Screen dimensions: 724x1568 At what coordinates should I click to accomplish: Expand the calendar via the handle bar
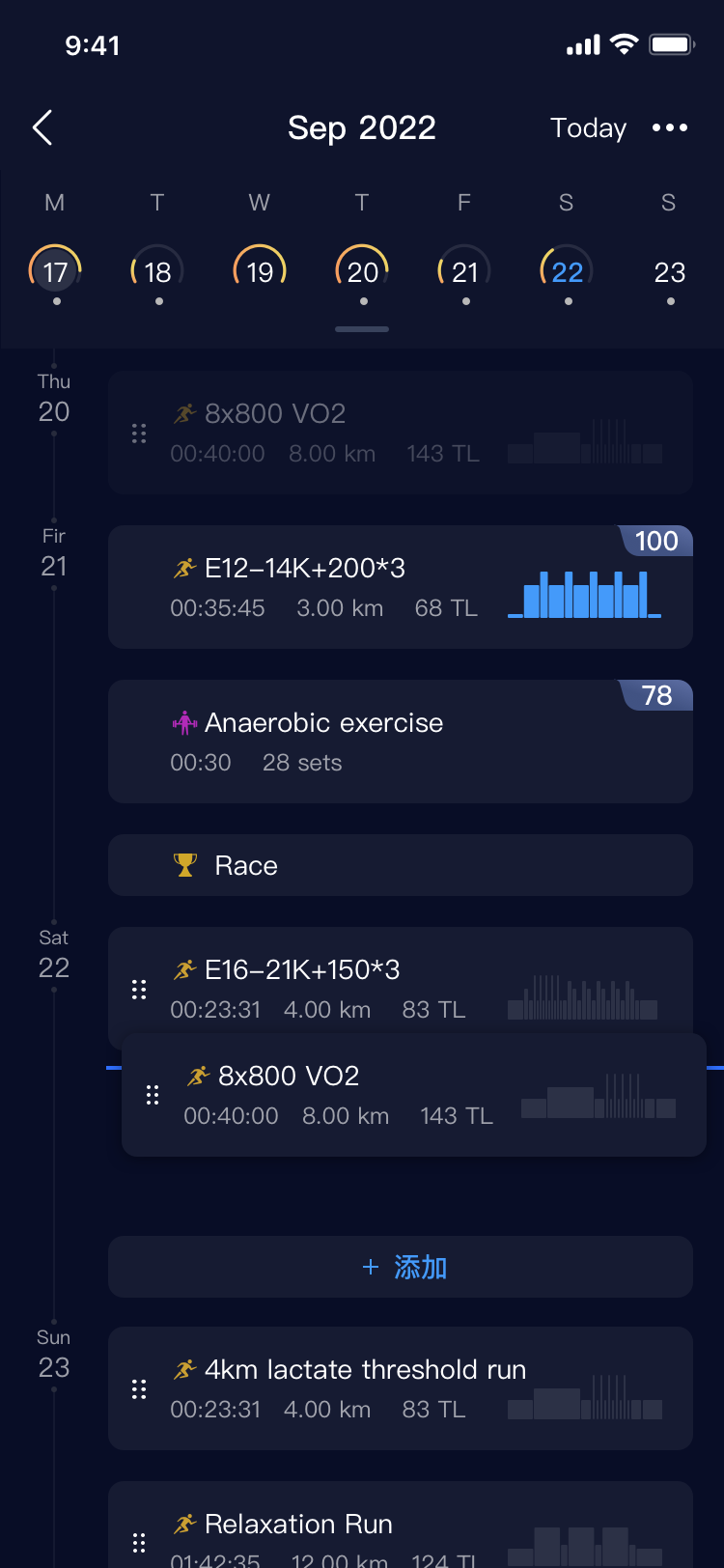coord(362,329)
